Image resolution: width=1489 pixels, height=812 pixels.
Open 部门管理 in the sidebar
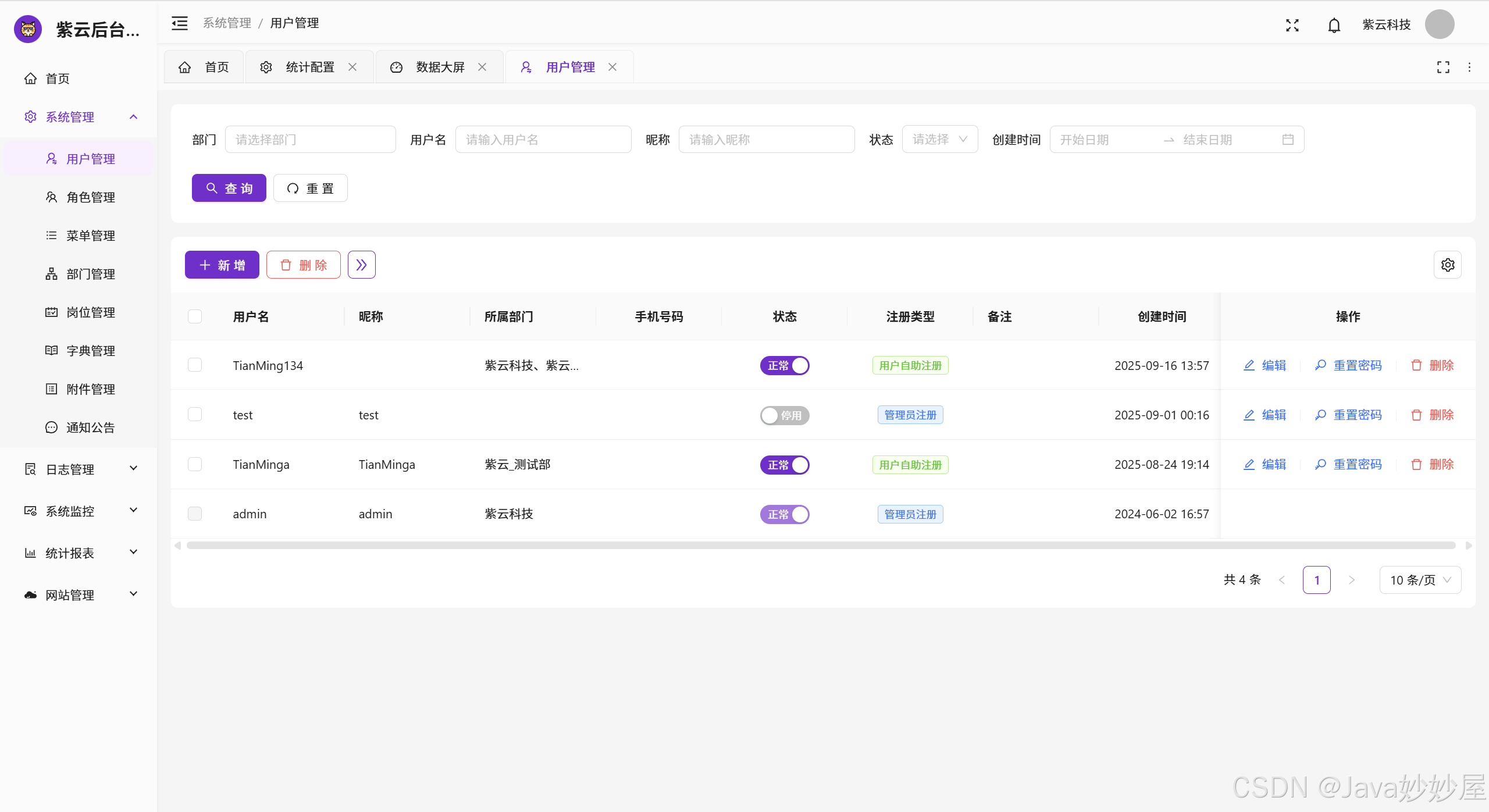pyautogui.click(x=79, y=274)
